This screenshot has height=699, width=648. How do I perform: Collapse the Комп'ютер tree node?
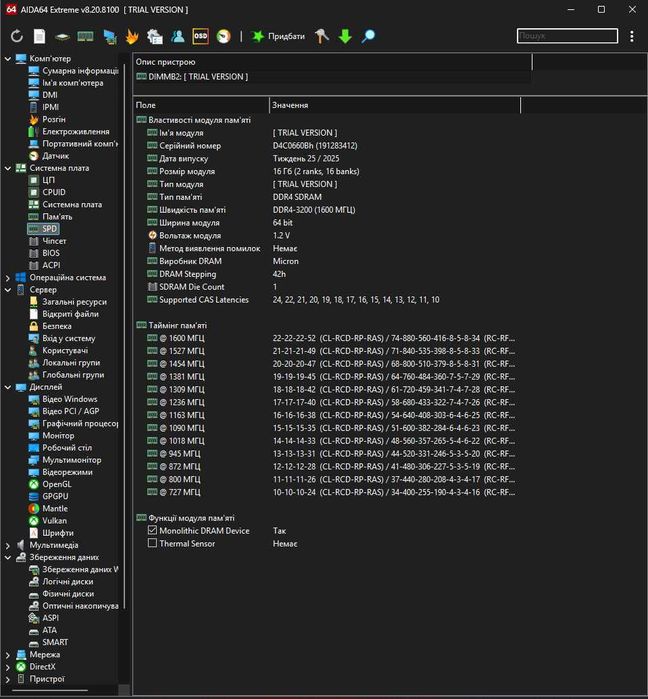(8, 58)
